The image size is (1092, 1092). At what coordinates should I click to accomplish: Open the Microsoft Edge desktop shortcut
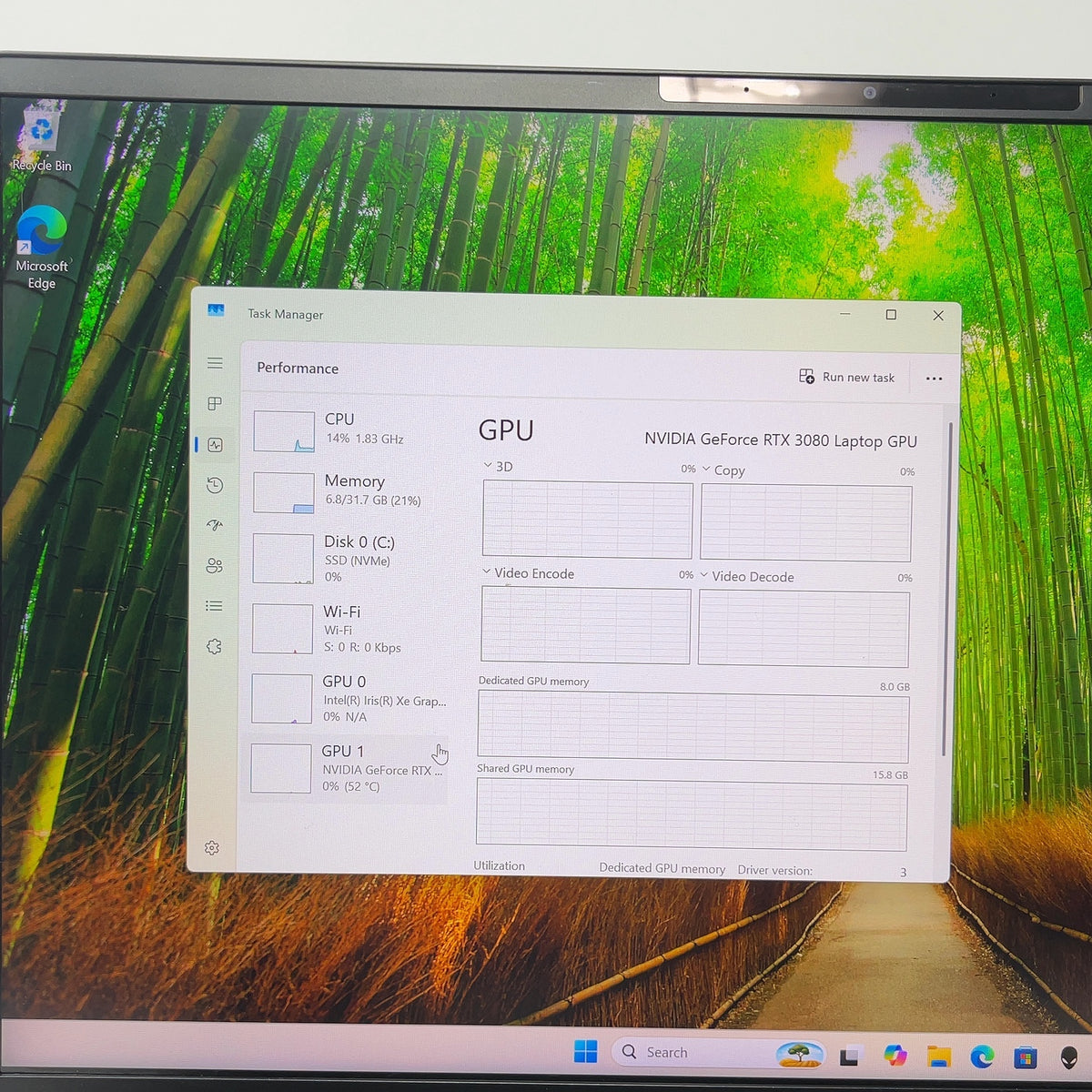click(42, 248)
